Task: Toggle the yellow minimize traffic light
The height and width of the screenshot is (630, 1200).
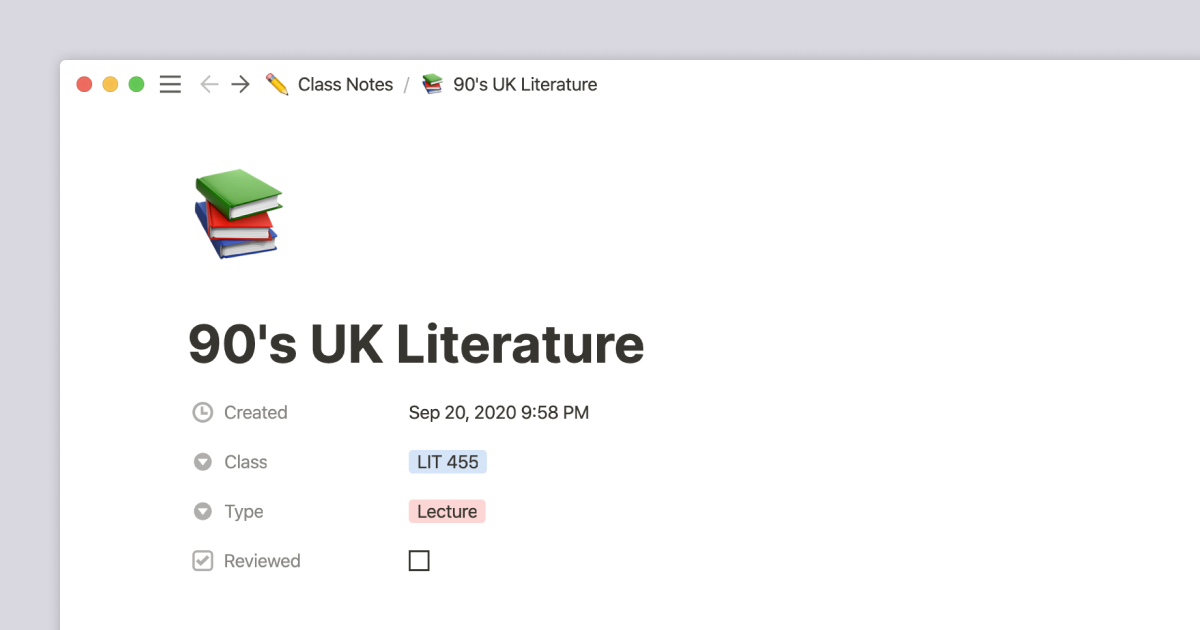Action: (x=110, y=84)
